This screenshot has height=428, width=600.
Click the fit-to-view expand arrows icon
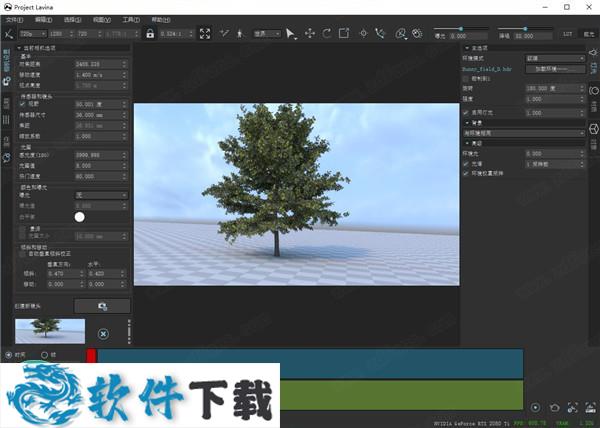[204, 33]
